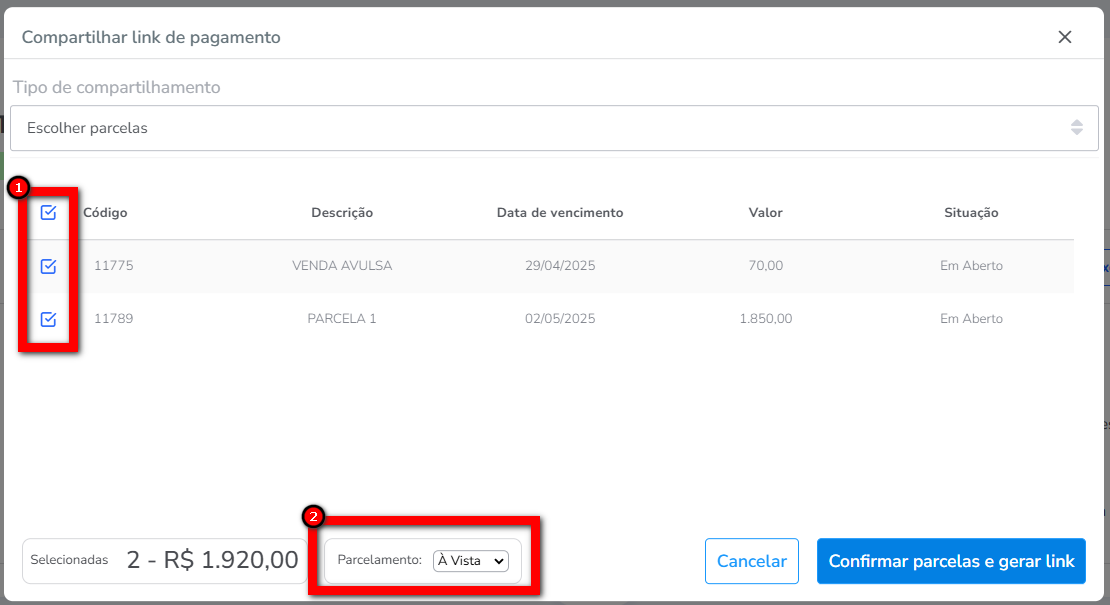1110x605 pixels.
Task: Click the Data de vencimento column header
Action: point(560,213)
